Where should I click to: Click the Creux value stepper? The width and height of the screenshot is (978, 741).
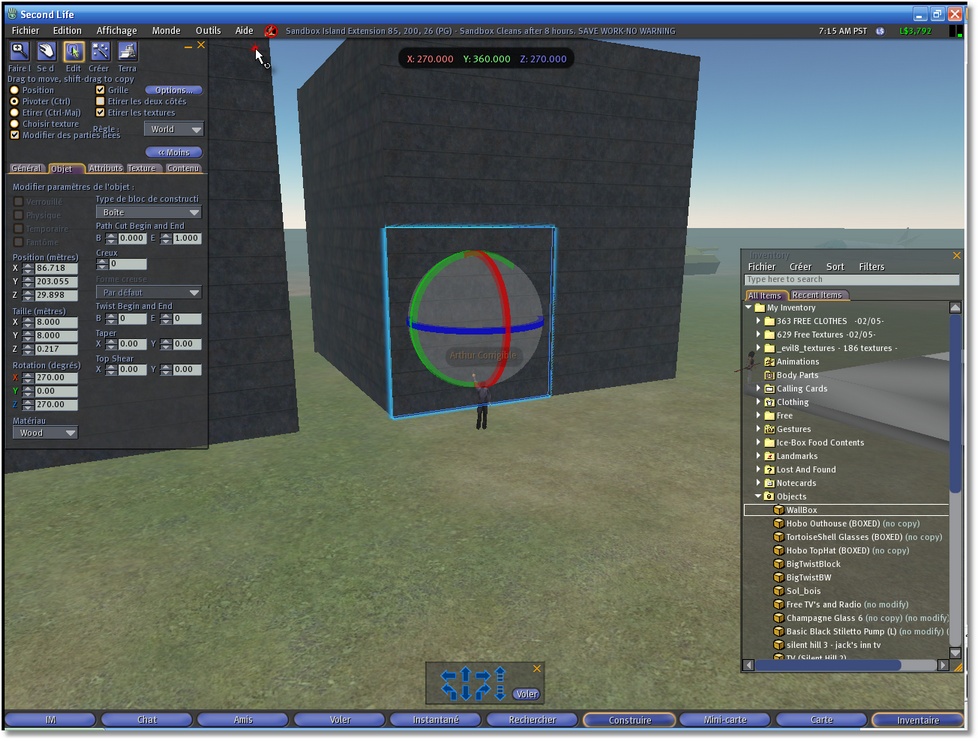(102, 264)
